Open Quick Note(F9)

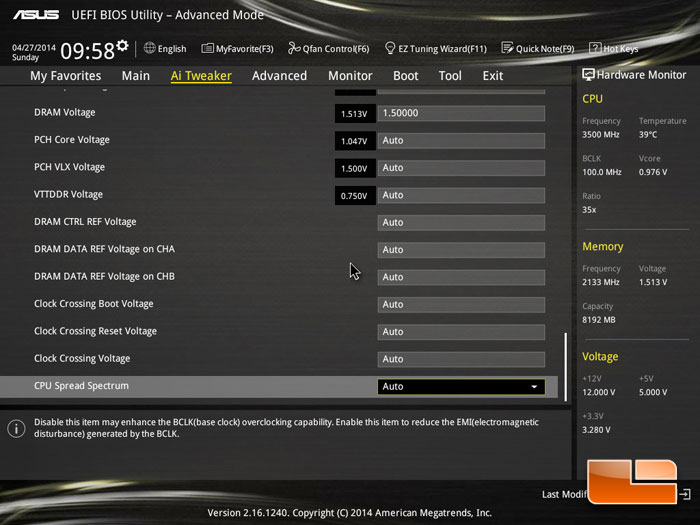tap(538, 49)
